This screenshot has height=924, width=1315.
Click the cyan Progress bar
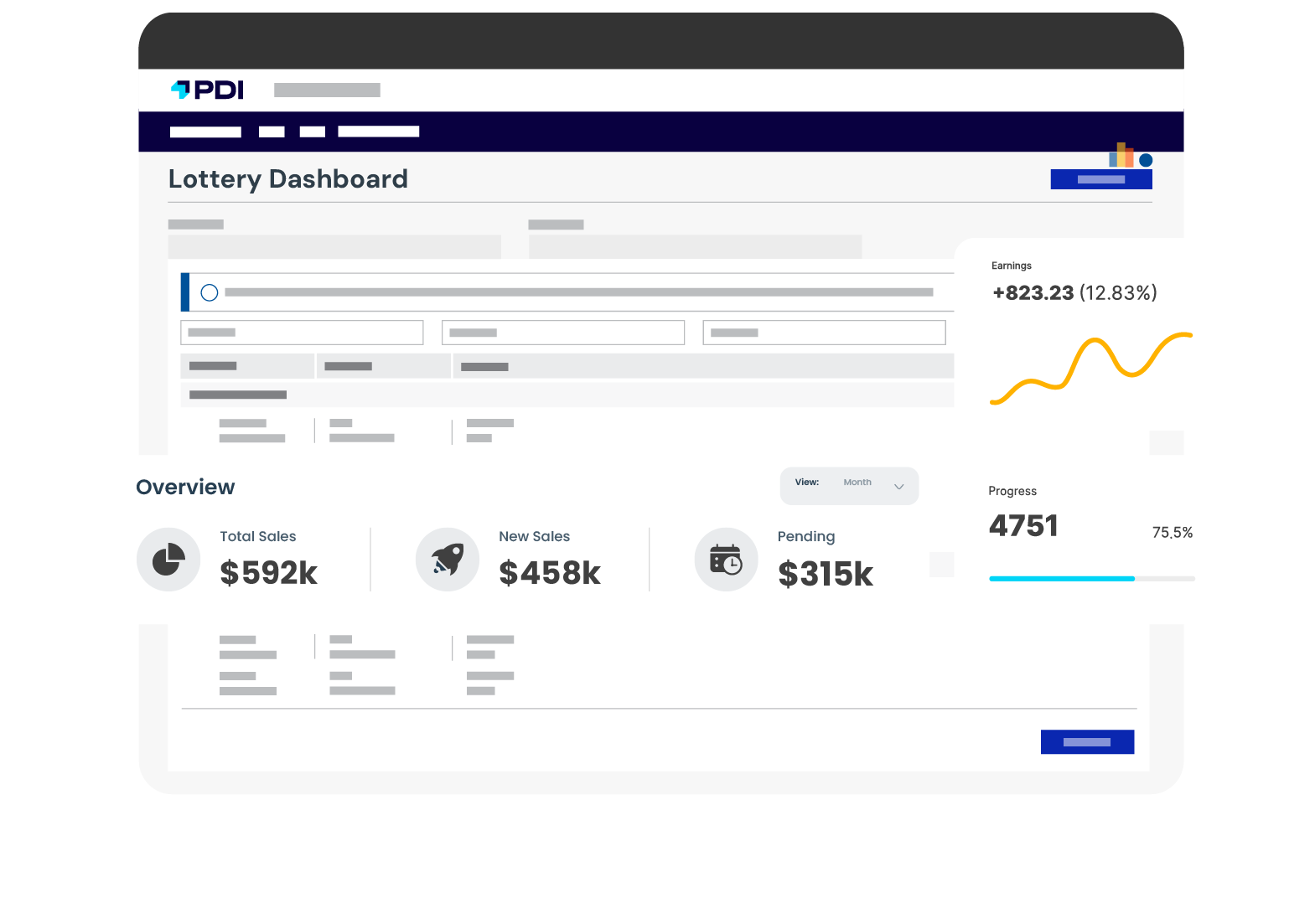point(1062,579)
